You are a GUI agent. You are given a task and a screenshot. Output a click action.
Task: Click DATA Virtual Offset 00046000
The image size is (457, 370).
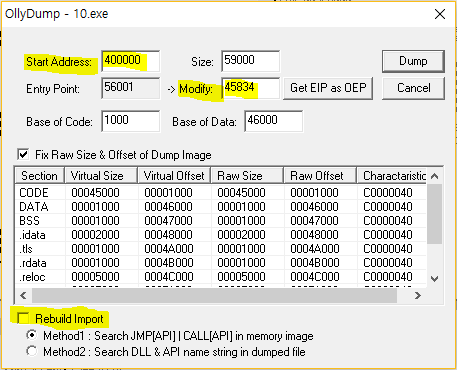(168, 207)
